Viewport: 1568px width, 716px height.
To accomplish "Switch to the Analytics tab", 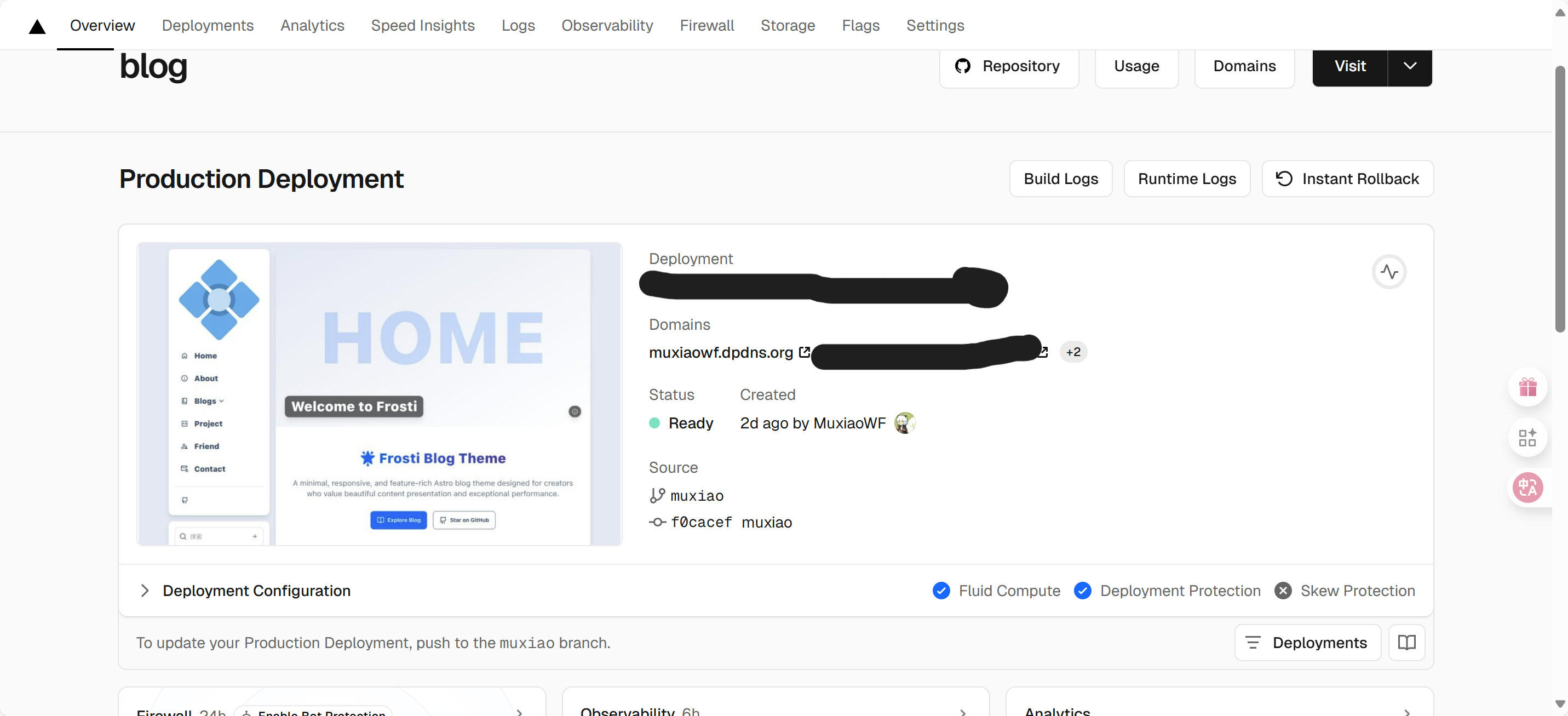I will (312, 26).
